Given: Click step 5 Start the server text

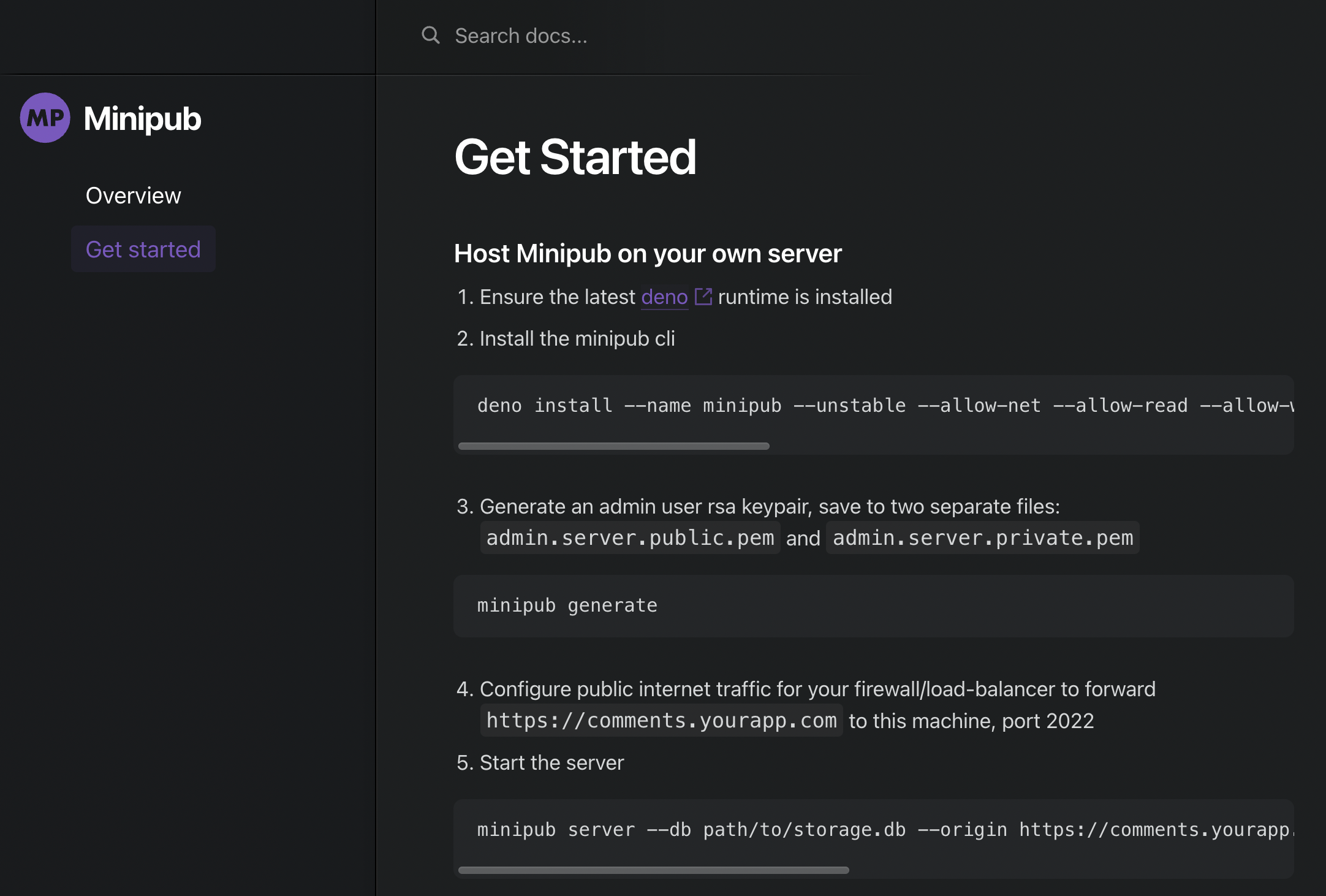Looking at the screenshot, I should click(x=551, y=762).
